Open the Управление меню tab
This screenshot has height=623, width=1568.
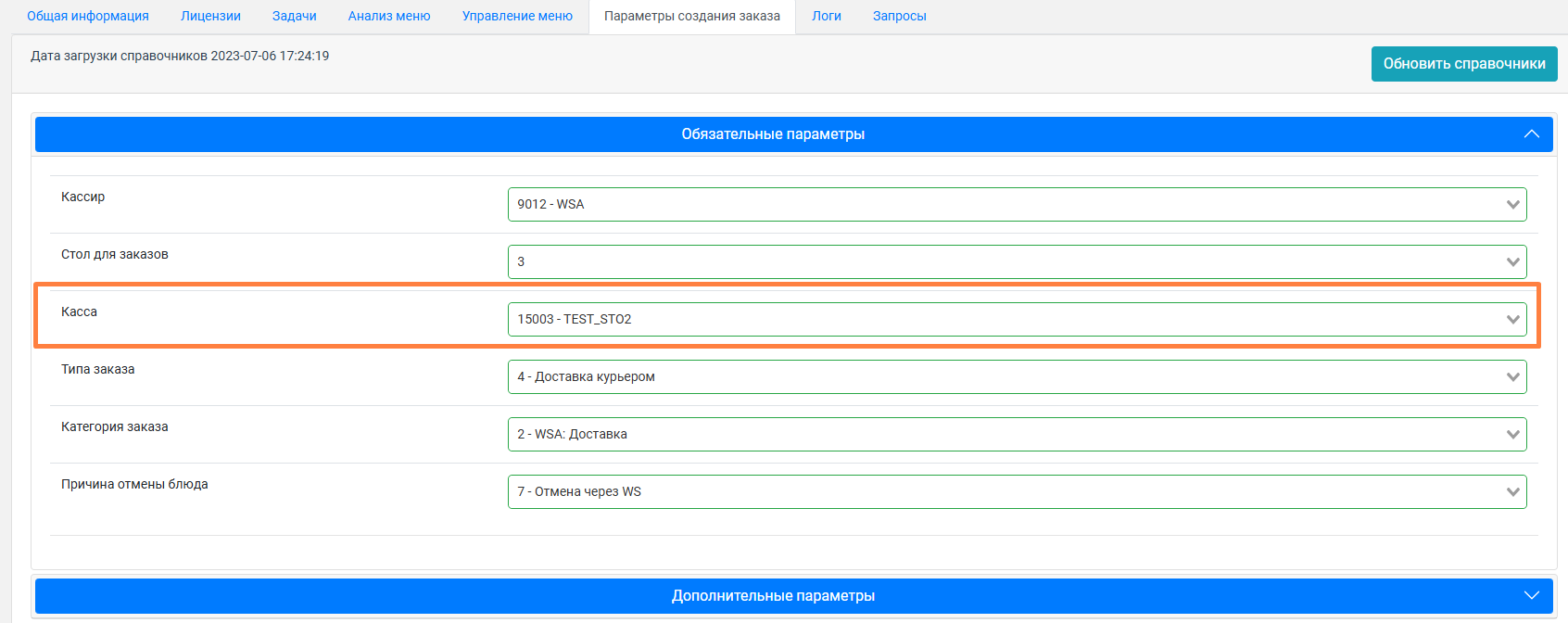[x=517, y=16]
